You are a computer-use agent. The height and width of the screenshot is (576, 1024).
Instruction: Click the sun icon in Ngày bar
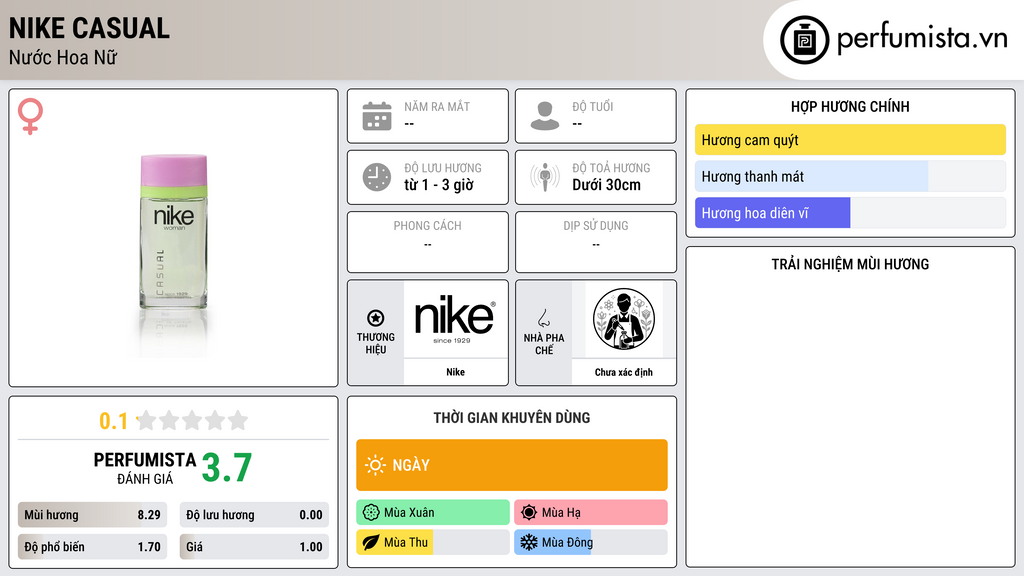click(x=375, y=465)
